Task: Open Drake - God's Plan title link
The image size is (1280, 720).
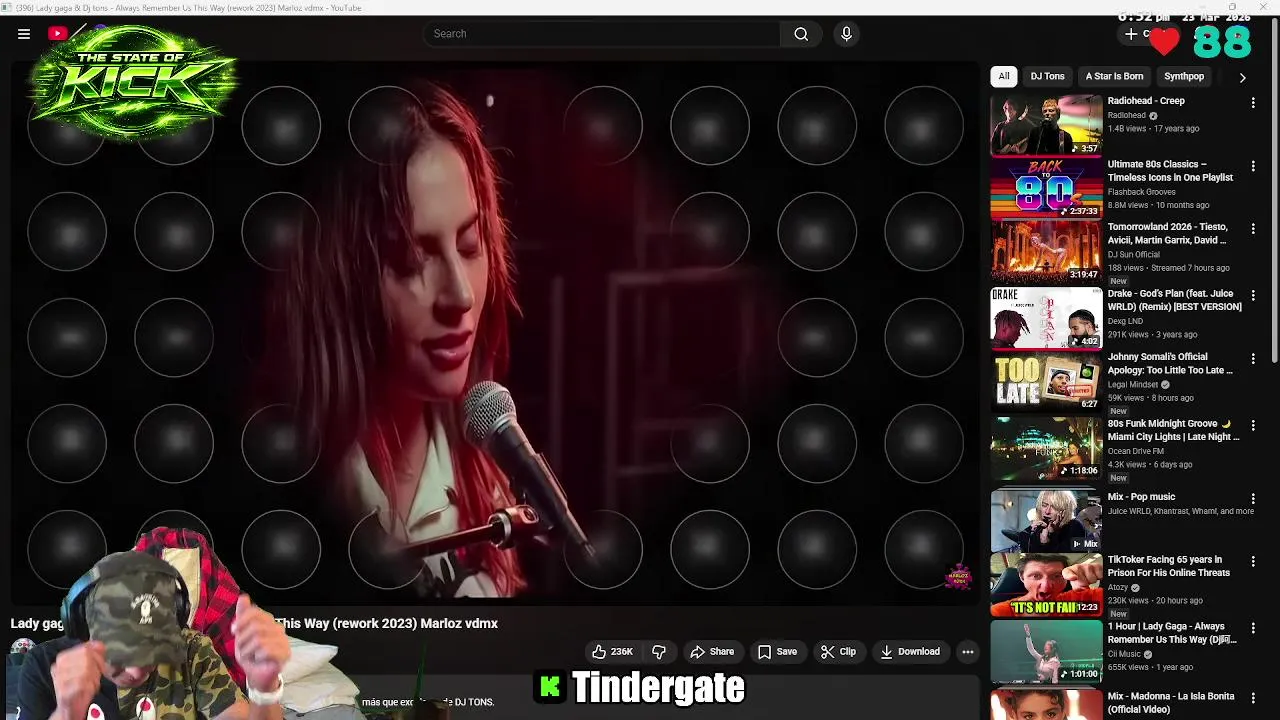Action: click(x=1174, y=301)
